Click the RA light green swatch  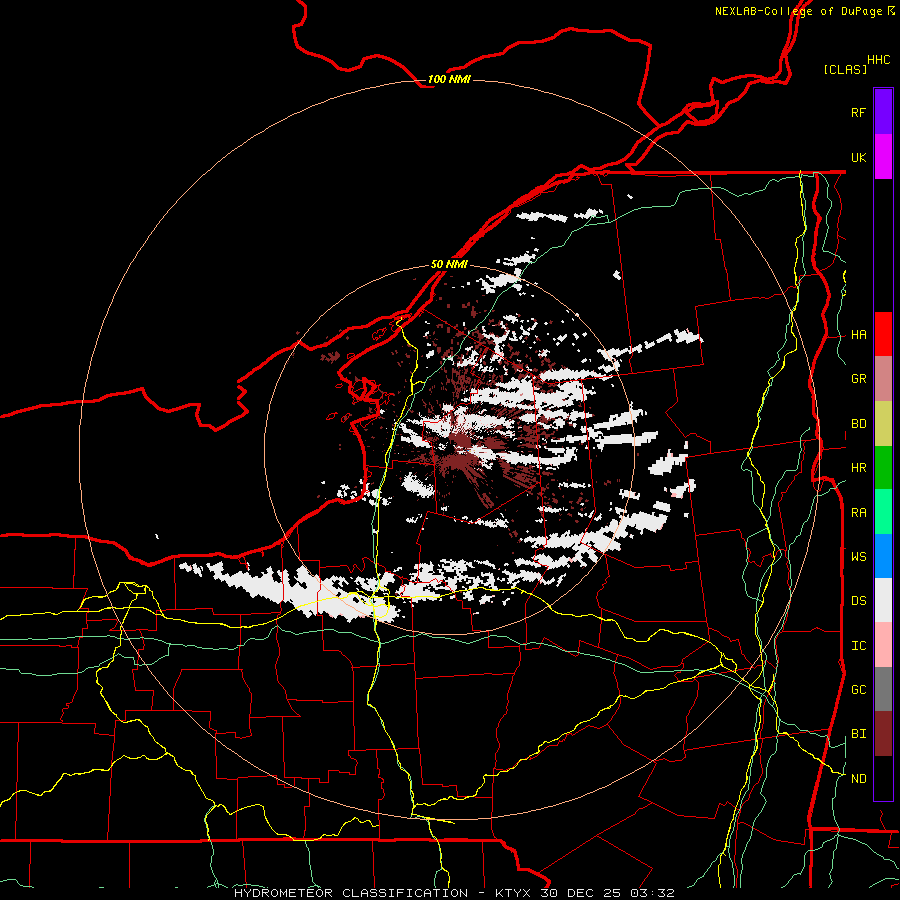[x=883, y=512]
